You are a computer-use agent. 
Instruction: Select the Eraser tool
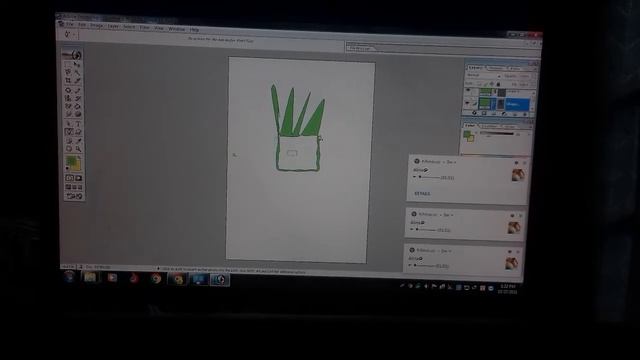point(68,106)
